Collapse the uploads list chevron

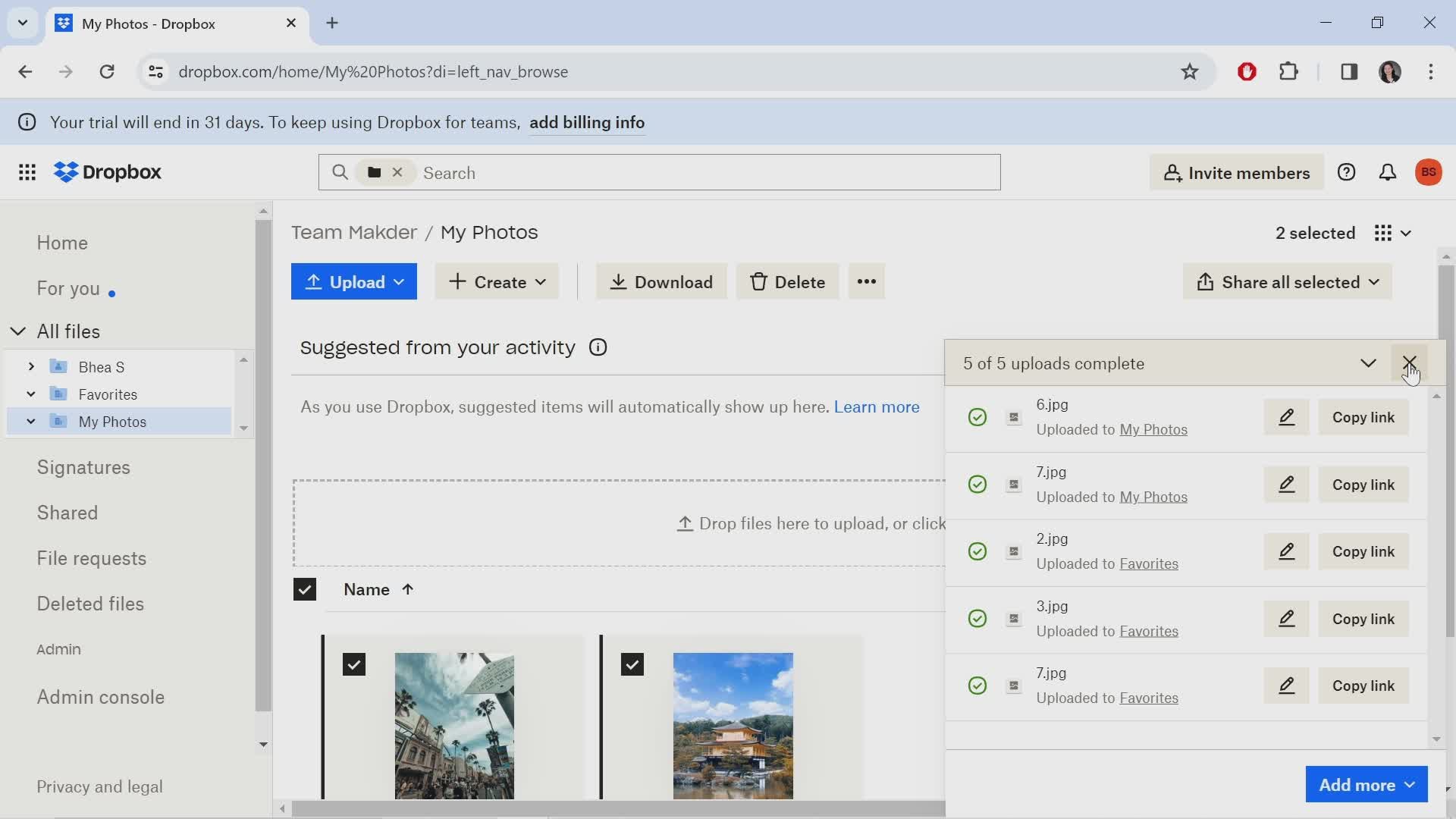tap(1368, 363)
